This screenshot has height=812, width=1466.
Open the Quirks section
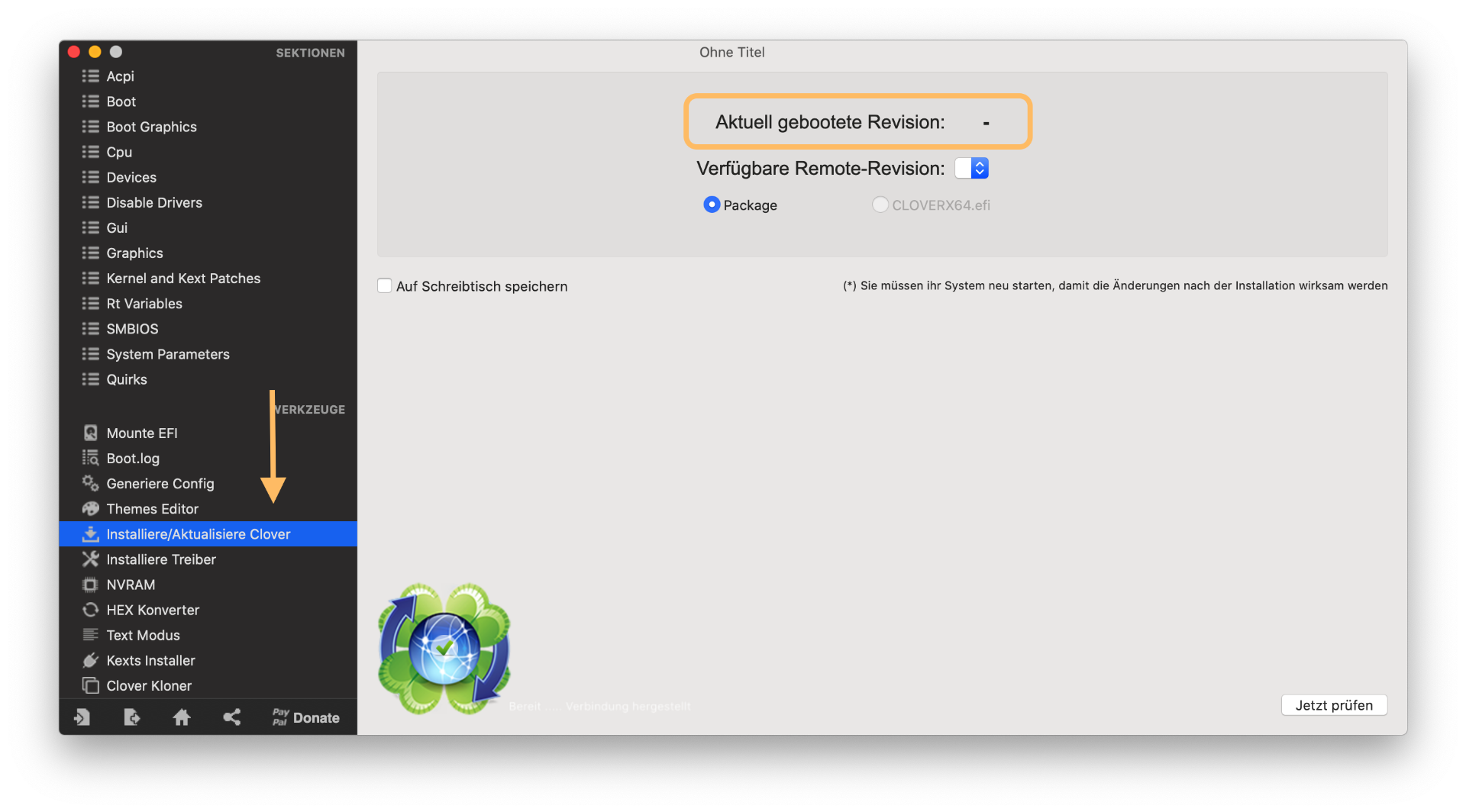tap(208, 379)
